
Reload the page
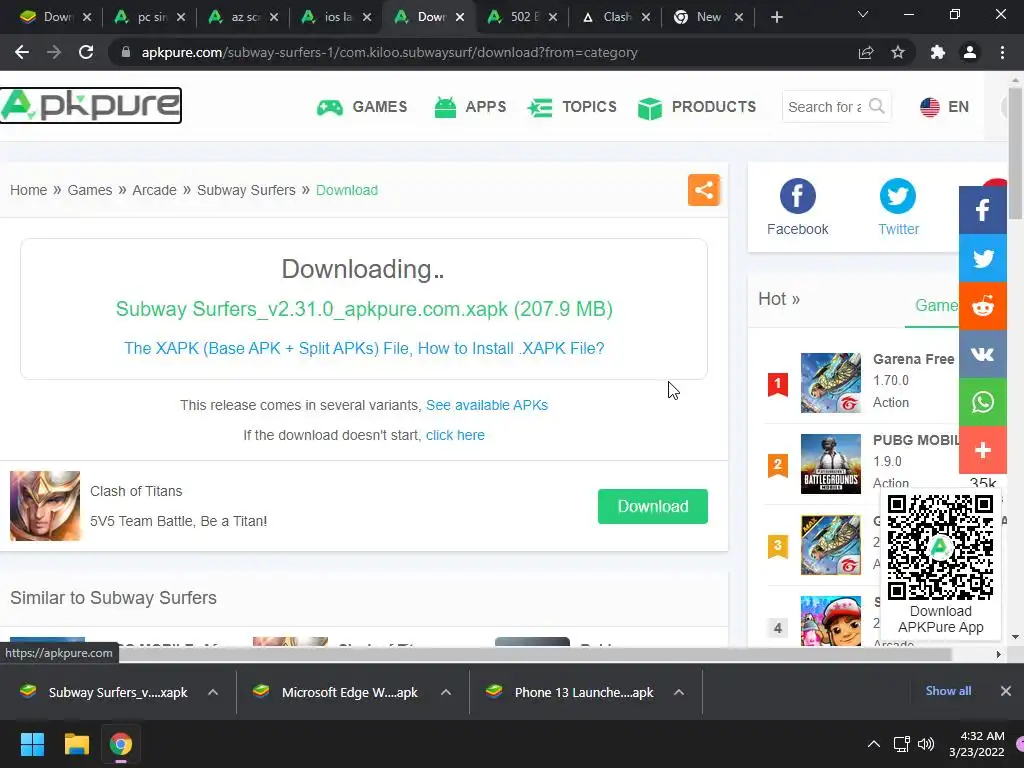click(x=86, y=52)
